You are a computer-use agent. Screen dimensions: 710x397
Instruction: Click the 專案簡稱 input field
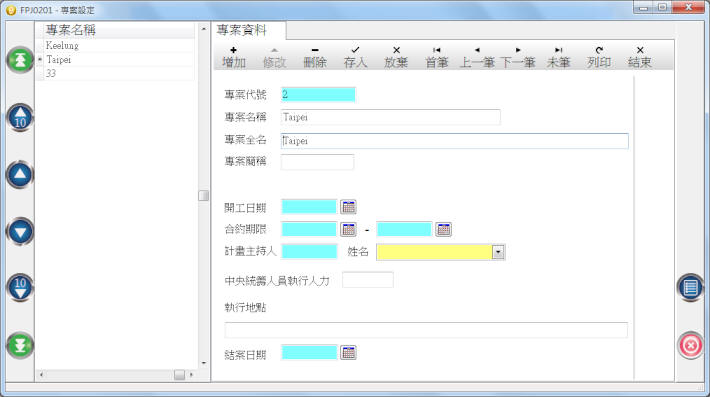317,162
